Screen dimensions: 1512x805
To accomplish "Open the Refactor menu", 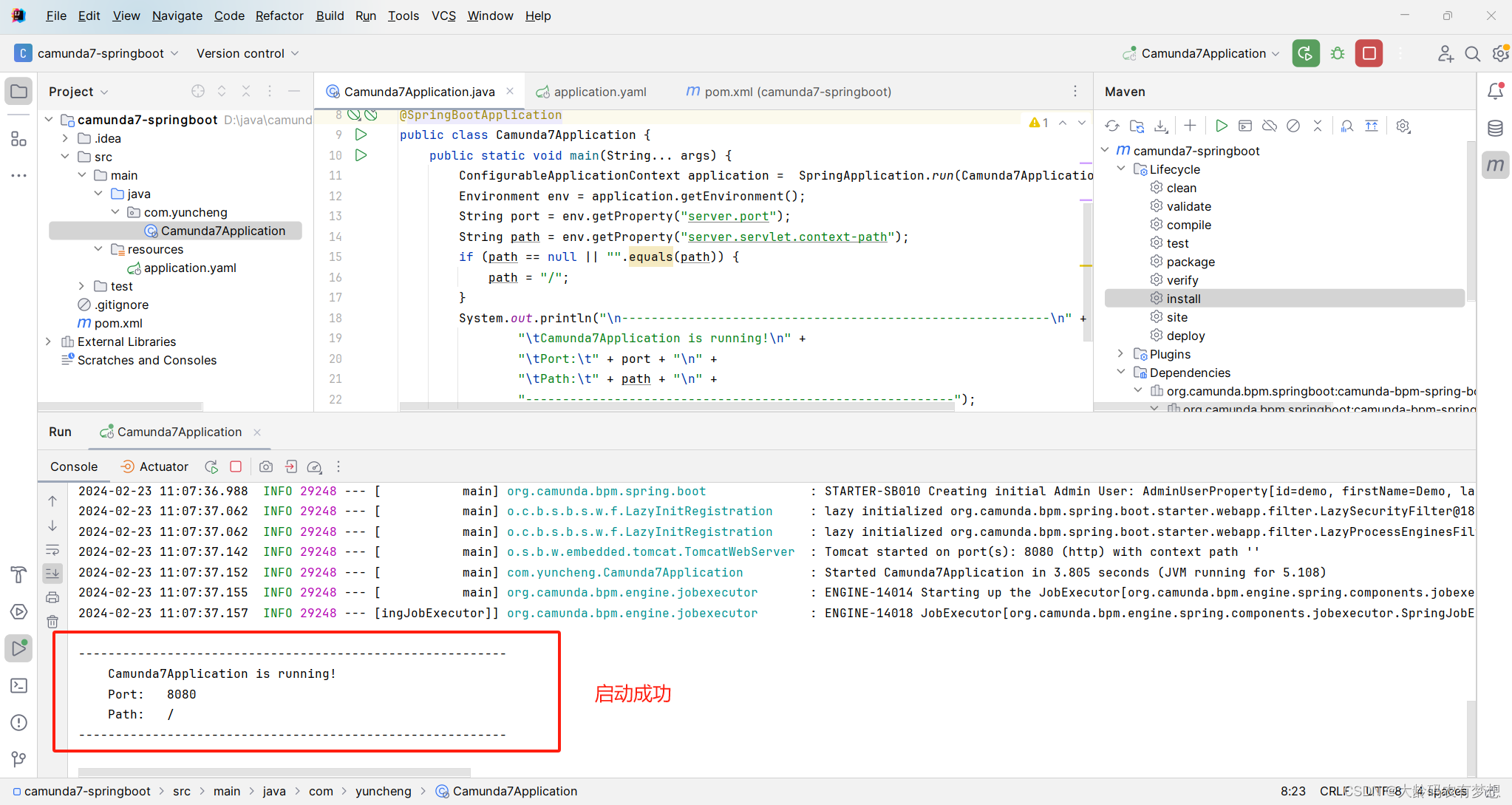I will pos(279,16).
